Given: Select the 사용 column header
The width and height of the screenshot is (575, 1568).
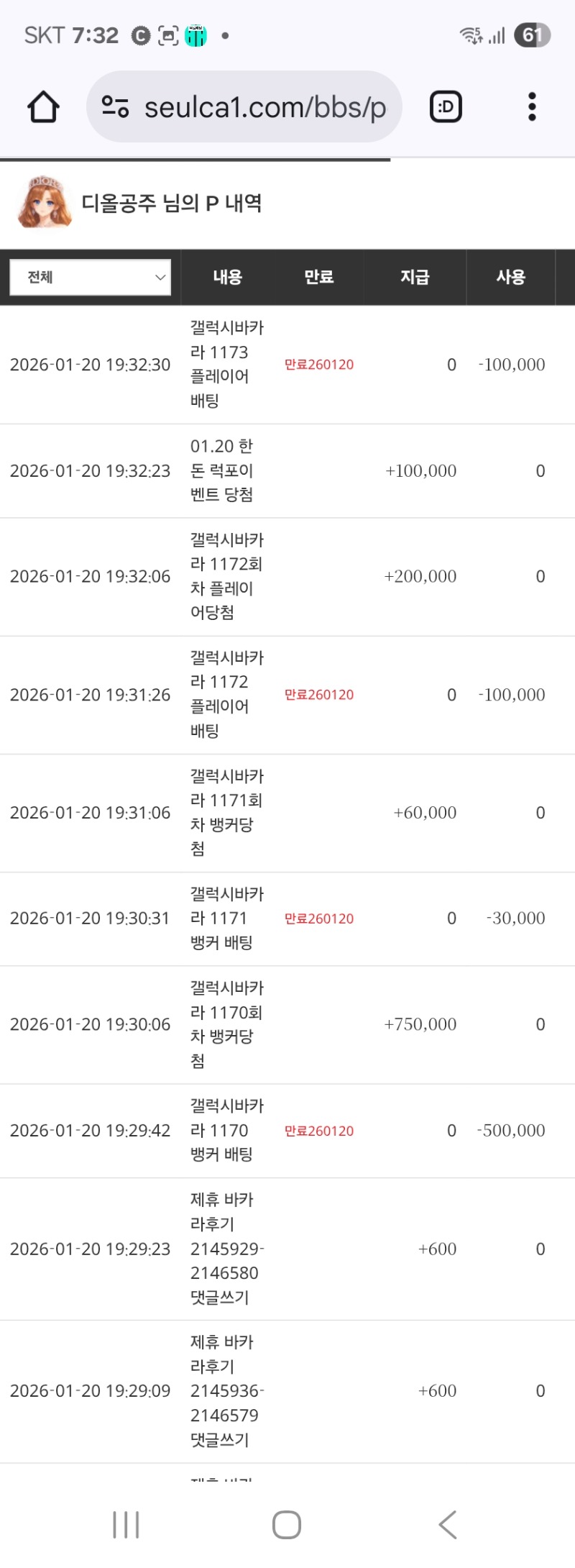Looking at the screenshot, I should click(x=510, y=278).
